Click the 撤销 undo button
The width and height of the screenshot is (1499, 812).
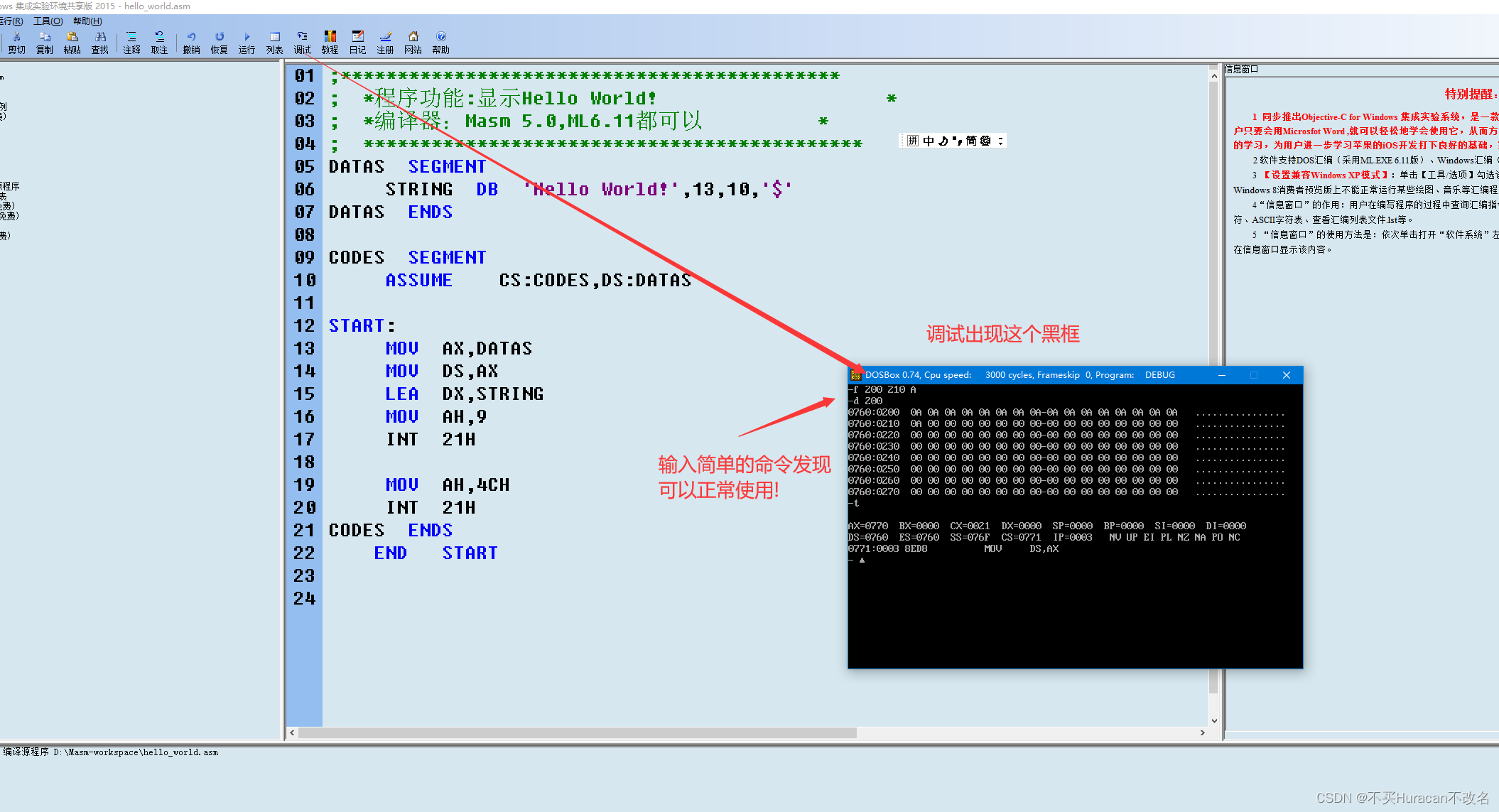(191, 42)
